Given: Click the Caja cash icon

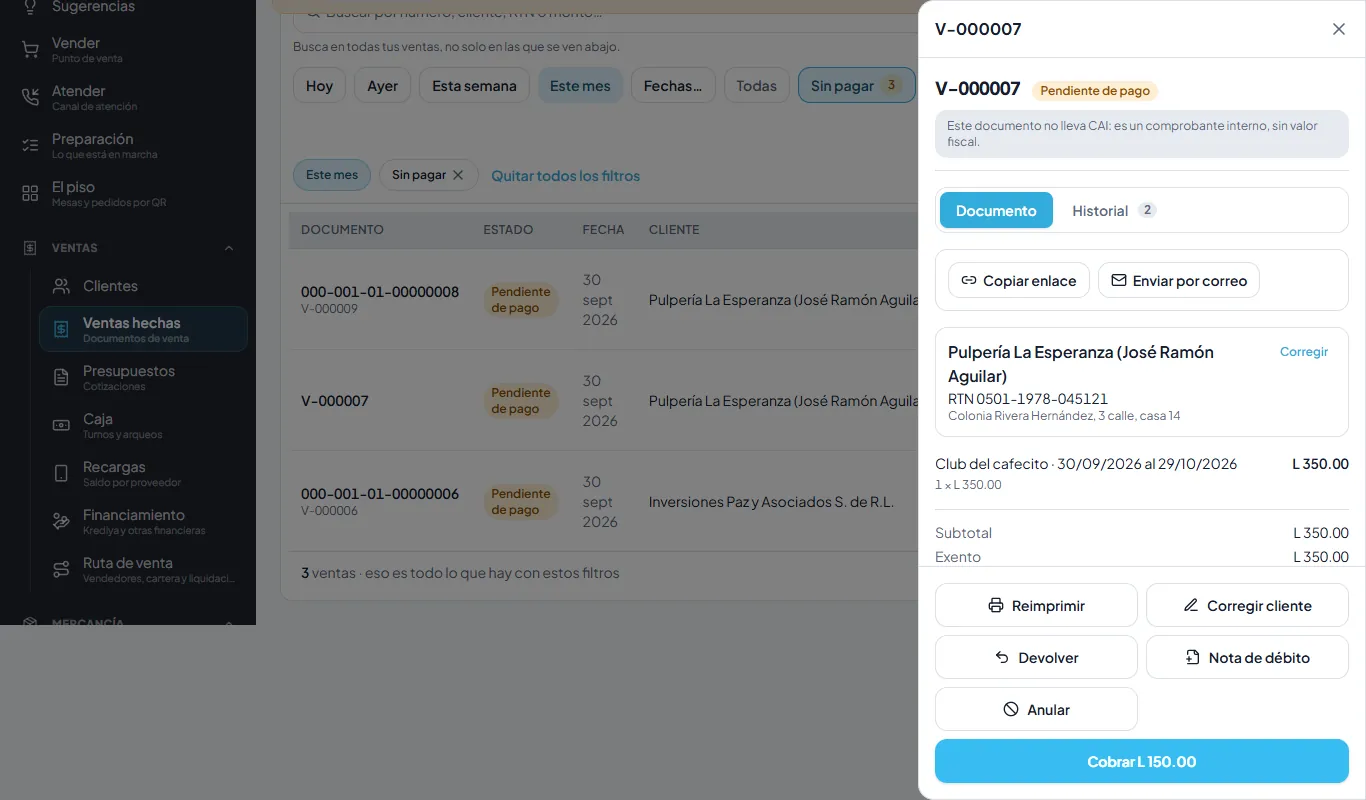Looking at the screenshot, I should coord(61,426).
